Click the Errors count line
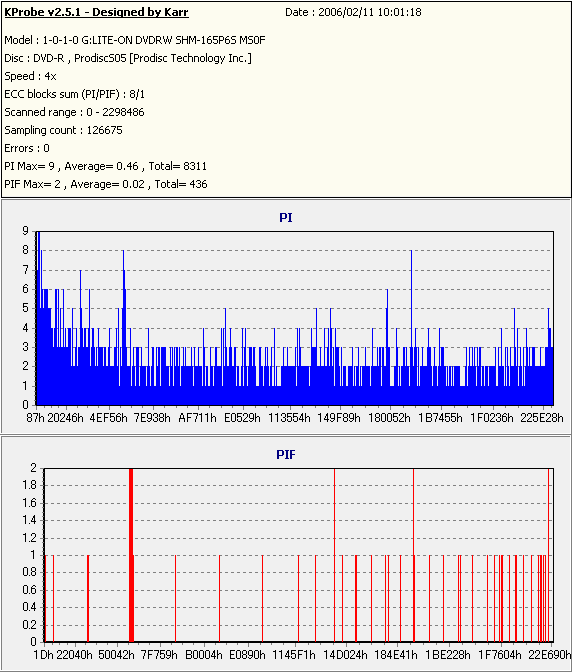Viewport: 572px width, 672px height. [27, 148]
